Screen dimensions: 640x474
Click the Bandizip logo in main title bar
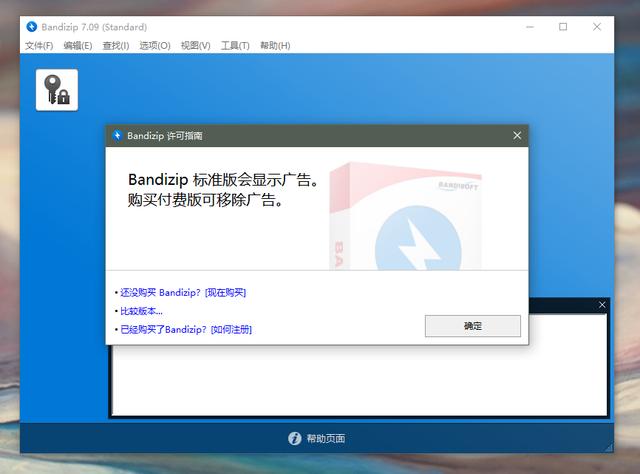coord(31,27)
